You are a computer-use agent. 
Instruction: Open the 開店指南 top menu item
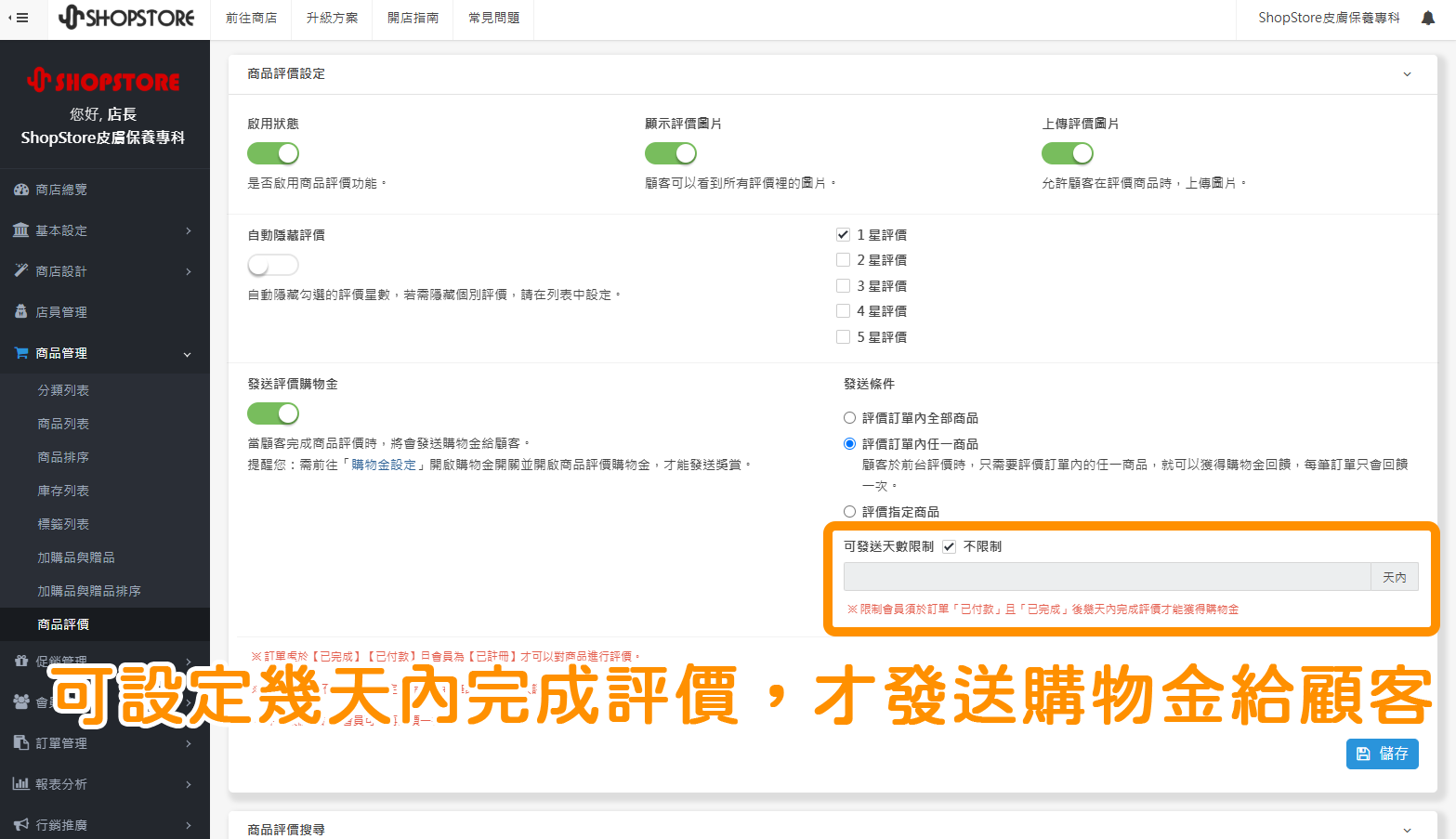click(x=413, y=18)
